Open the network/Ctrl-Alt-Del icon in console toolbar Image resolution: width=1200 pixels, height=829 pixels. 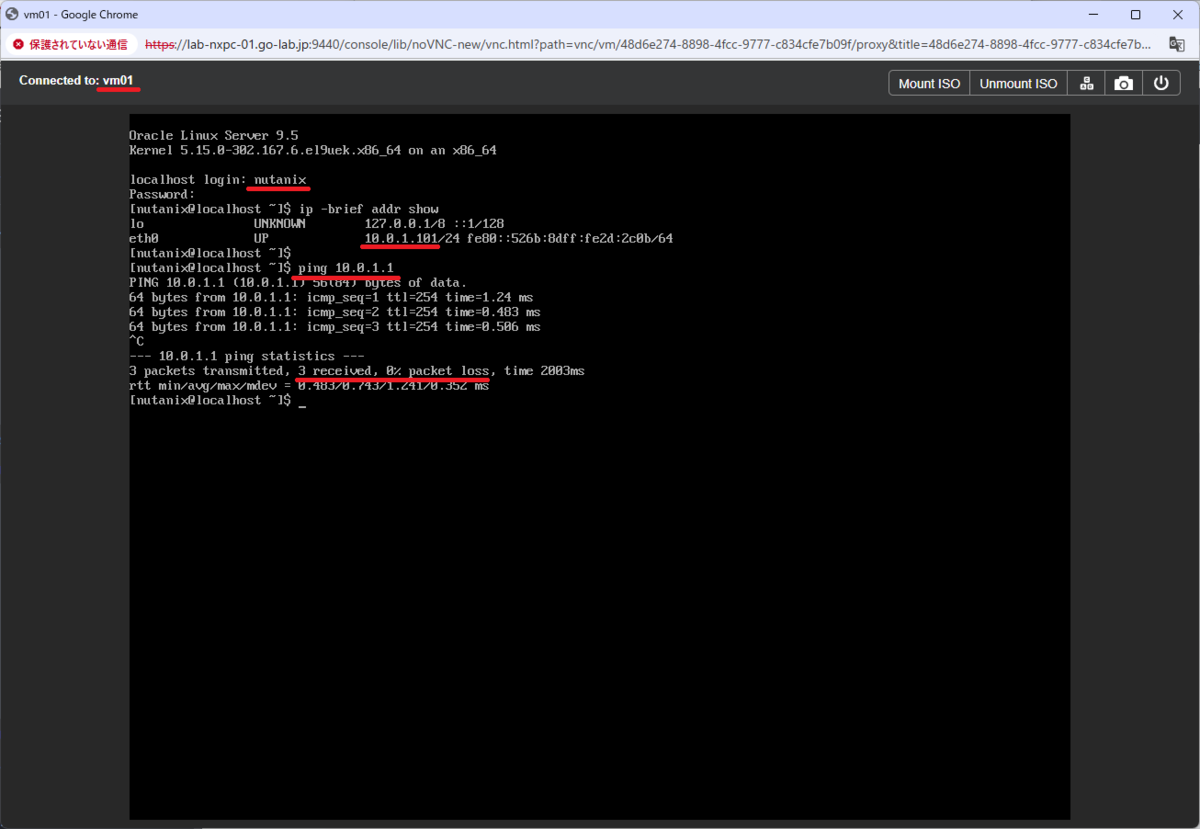(1086, 83)
